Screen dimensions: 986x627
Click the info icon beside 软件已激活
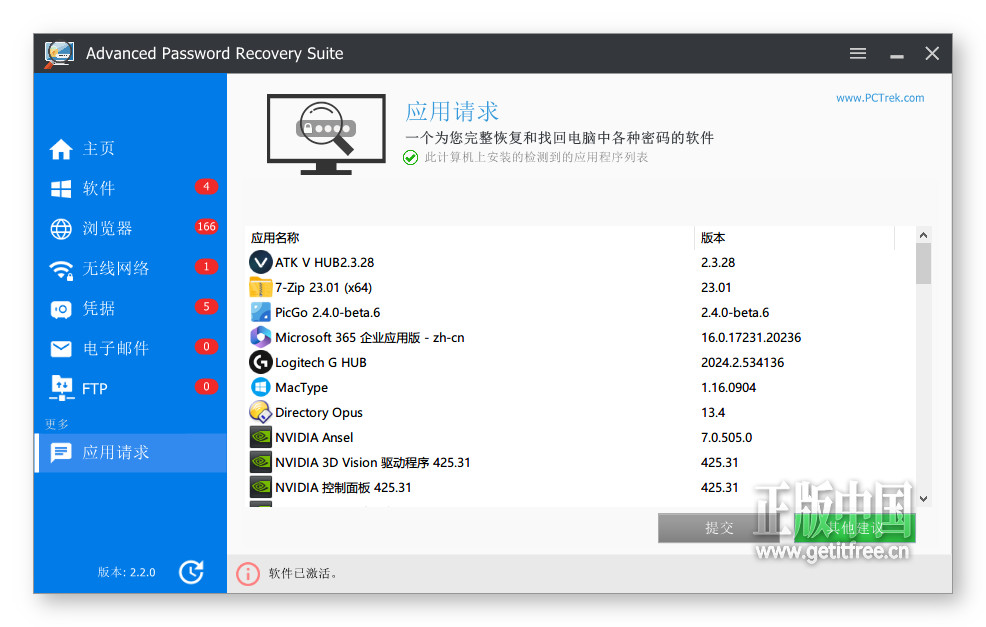[248, 574]
